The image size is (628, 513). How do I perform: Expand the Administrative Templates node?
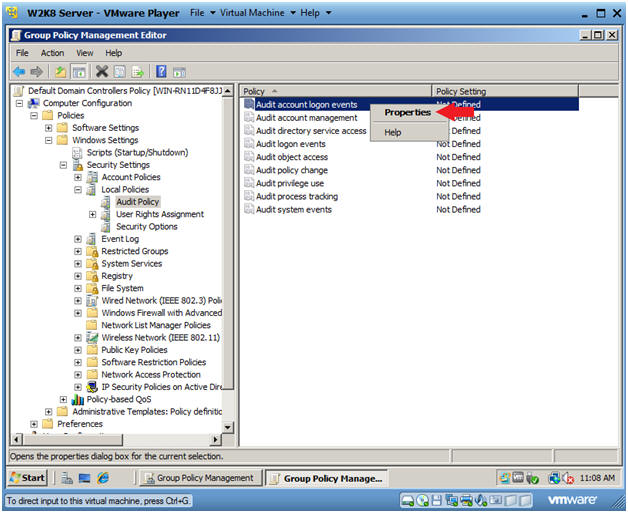coord(48,412)
